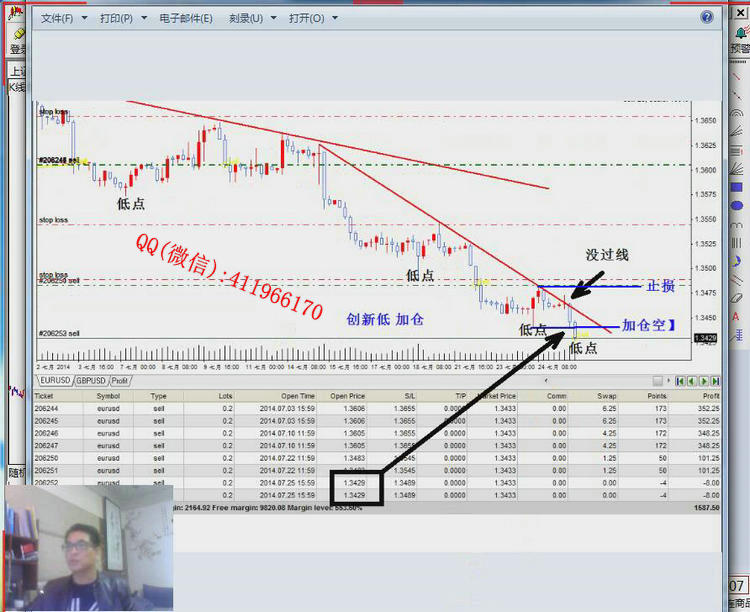750x612 pixels.
Task: Switch to the GBPUSD chart tab
Action: pos(91,380)
